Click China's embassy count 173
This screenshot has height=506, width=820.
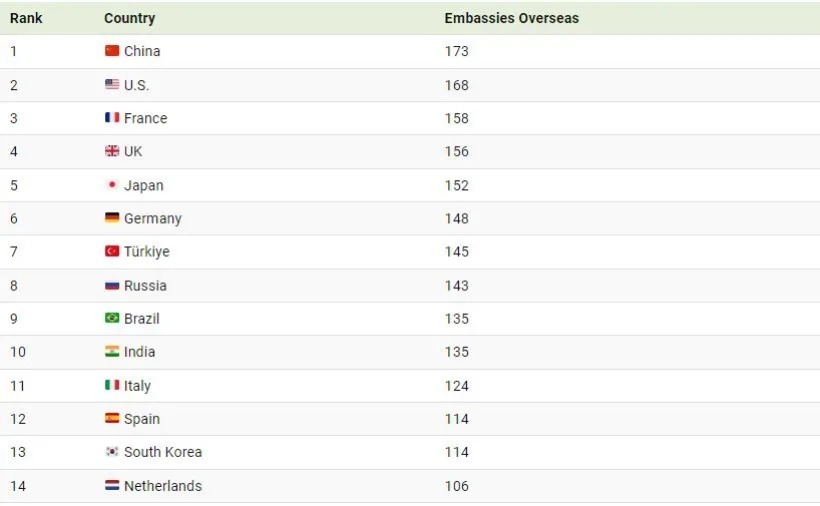point(456,51)
